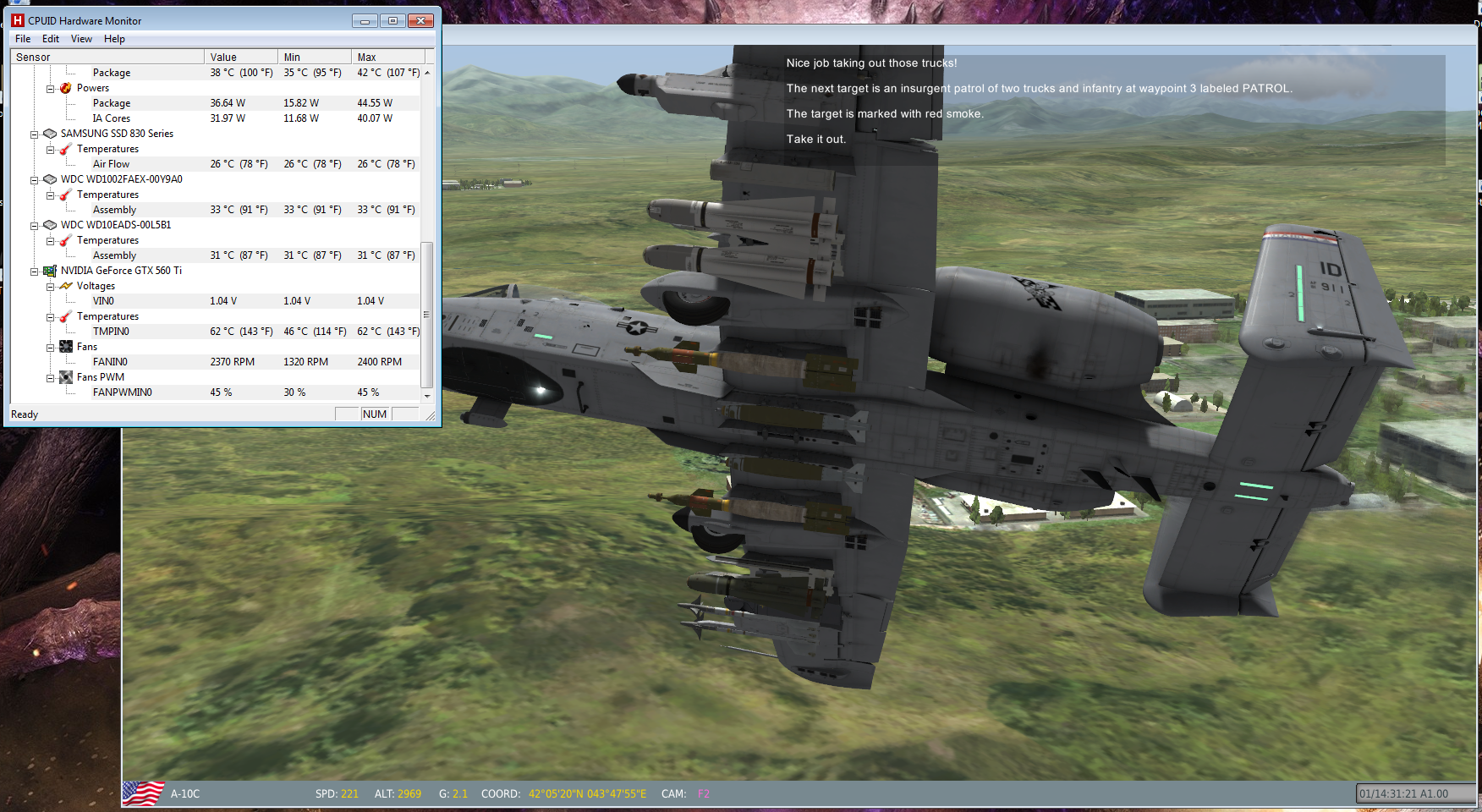
Task: Collapse the Fans PWM node
Action: click(x=50, y=378)
